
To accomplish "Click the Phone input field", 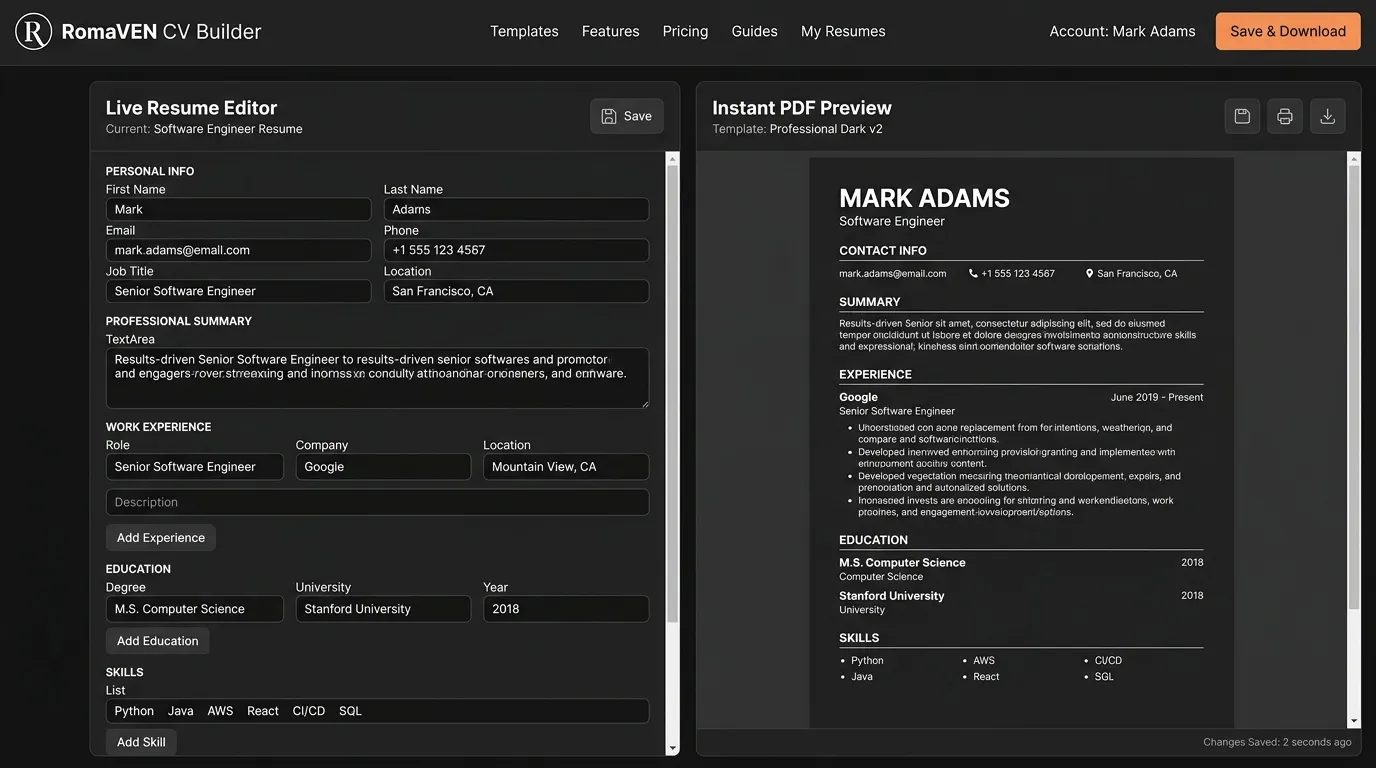I will [516, 250].
